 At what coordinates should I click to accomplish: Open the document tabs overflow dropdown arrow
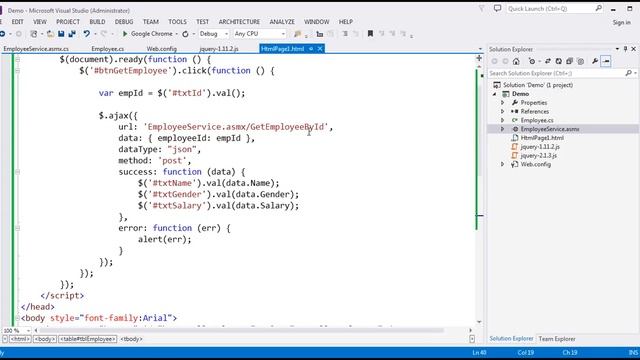(480, 49)
